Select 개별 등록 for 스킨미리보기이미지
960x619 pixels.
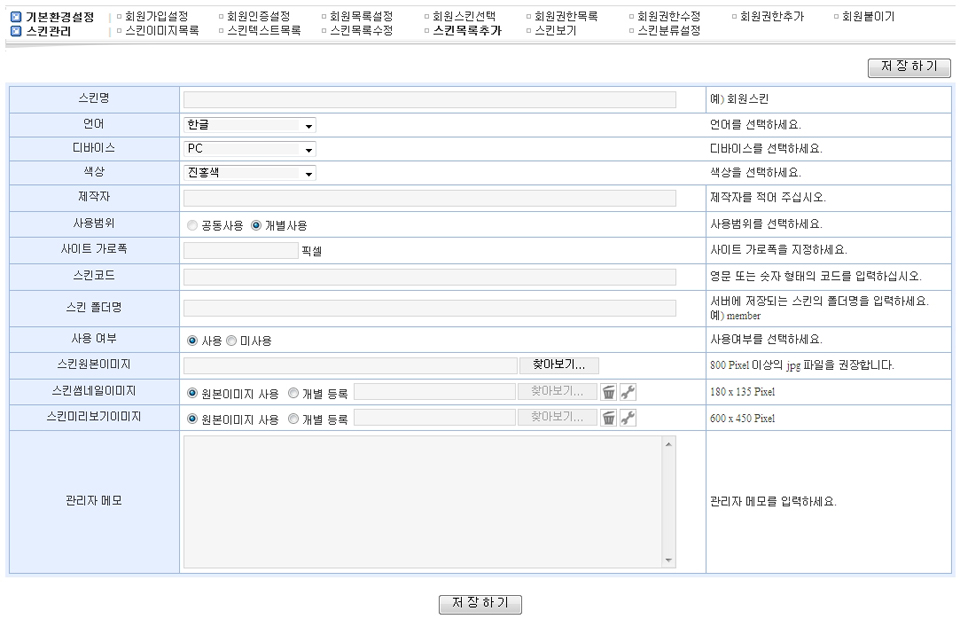pyautogui.click(x=294, y=419)
